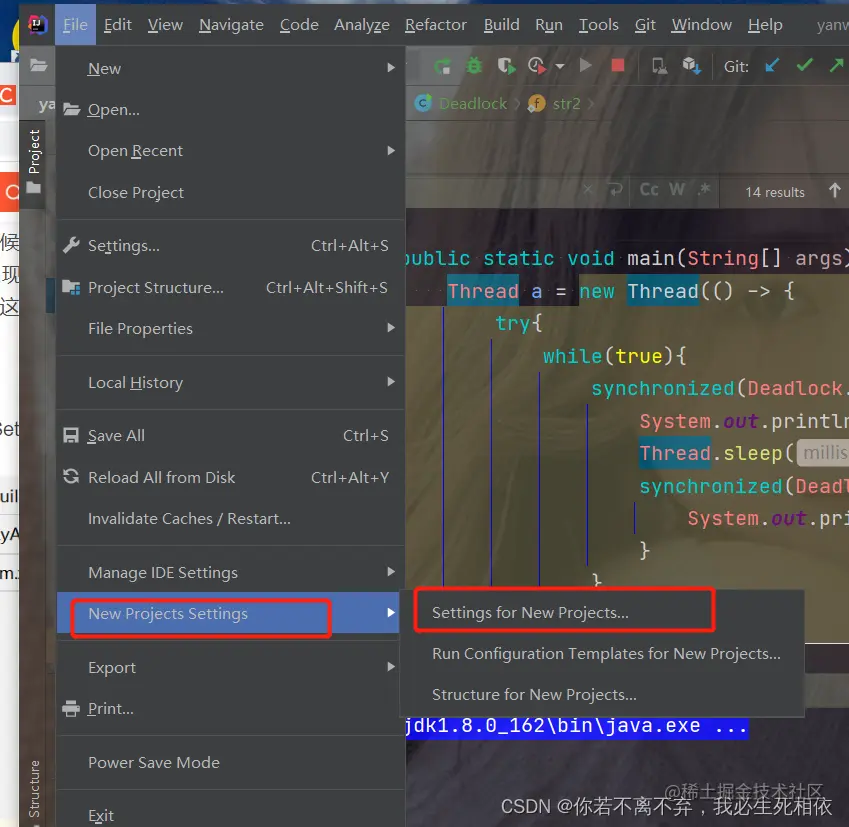The height and width of the screenshot is (827, 849).
Task: Git update project blue arrow
Action: 772,66
